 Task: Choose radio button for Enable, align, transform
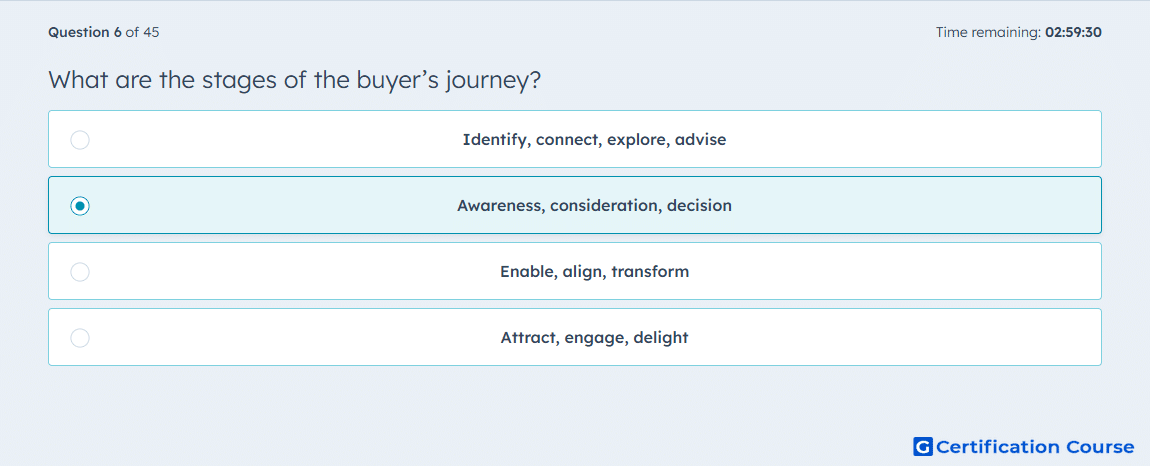80,272
